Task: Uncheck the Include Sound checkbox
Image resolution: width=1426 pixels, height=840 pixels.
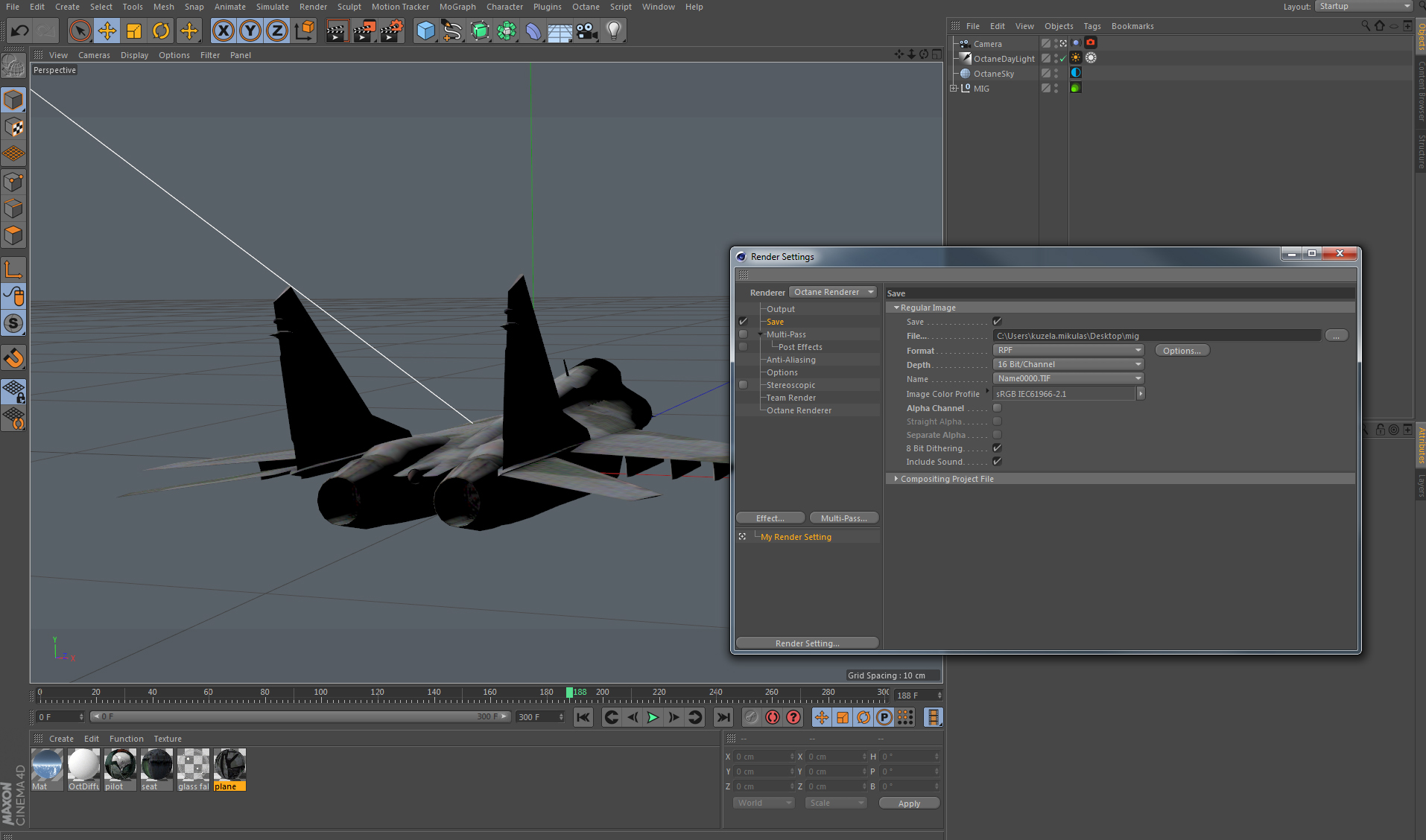Action: tap(997, 462)
